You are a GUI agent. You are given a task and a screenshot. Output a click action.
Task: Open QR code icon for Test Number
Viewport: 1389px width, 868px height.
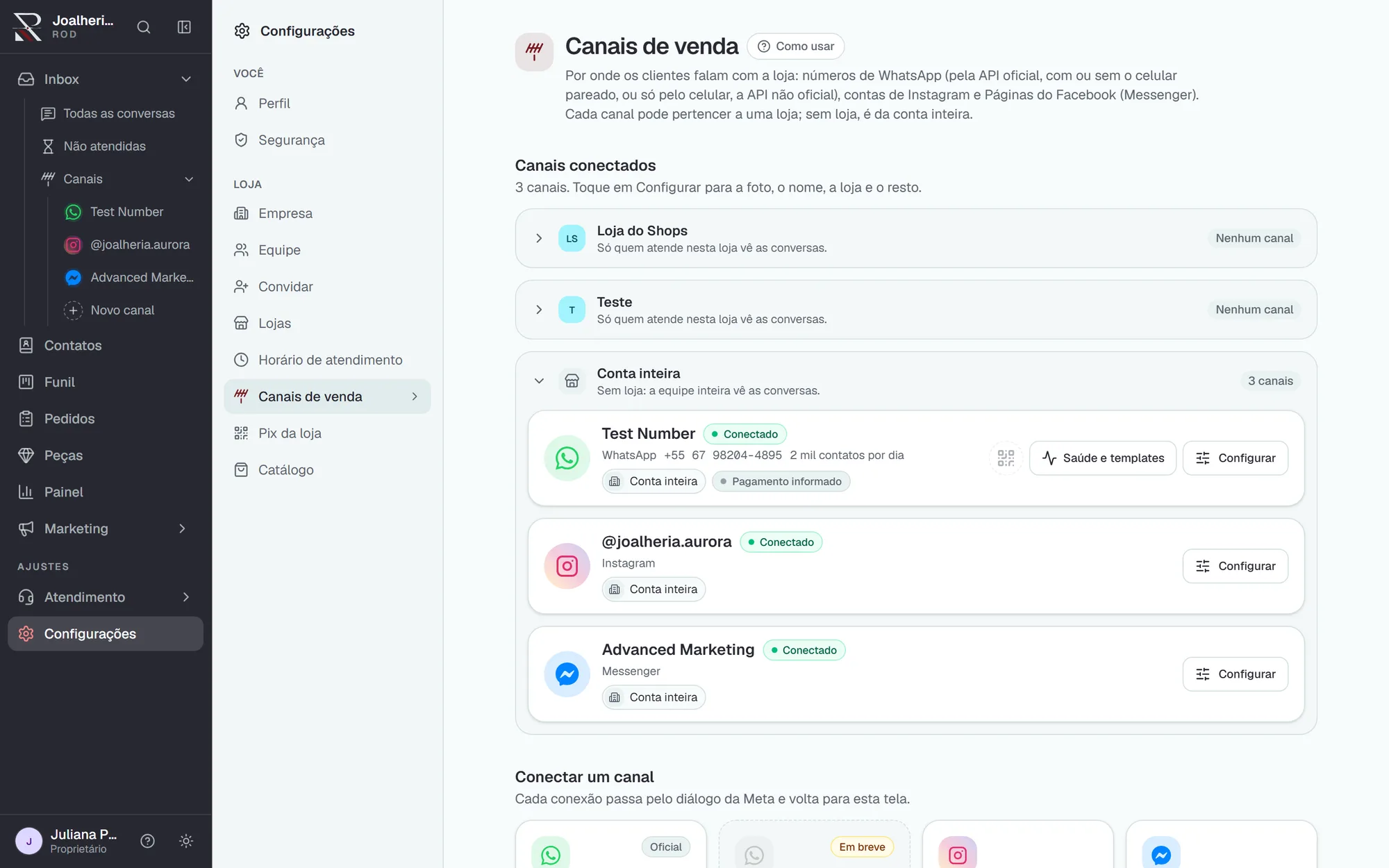pos(1006,458)
